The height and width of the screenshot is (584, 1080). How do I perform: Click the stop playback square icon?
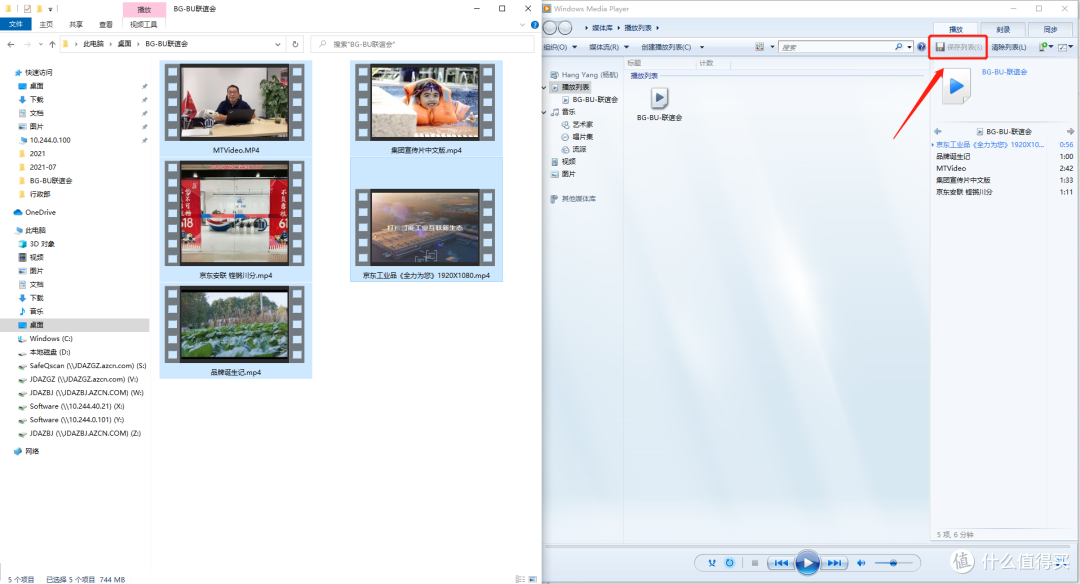[x=755, y=563]
